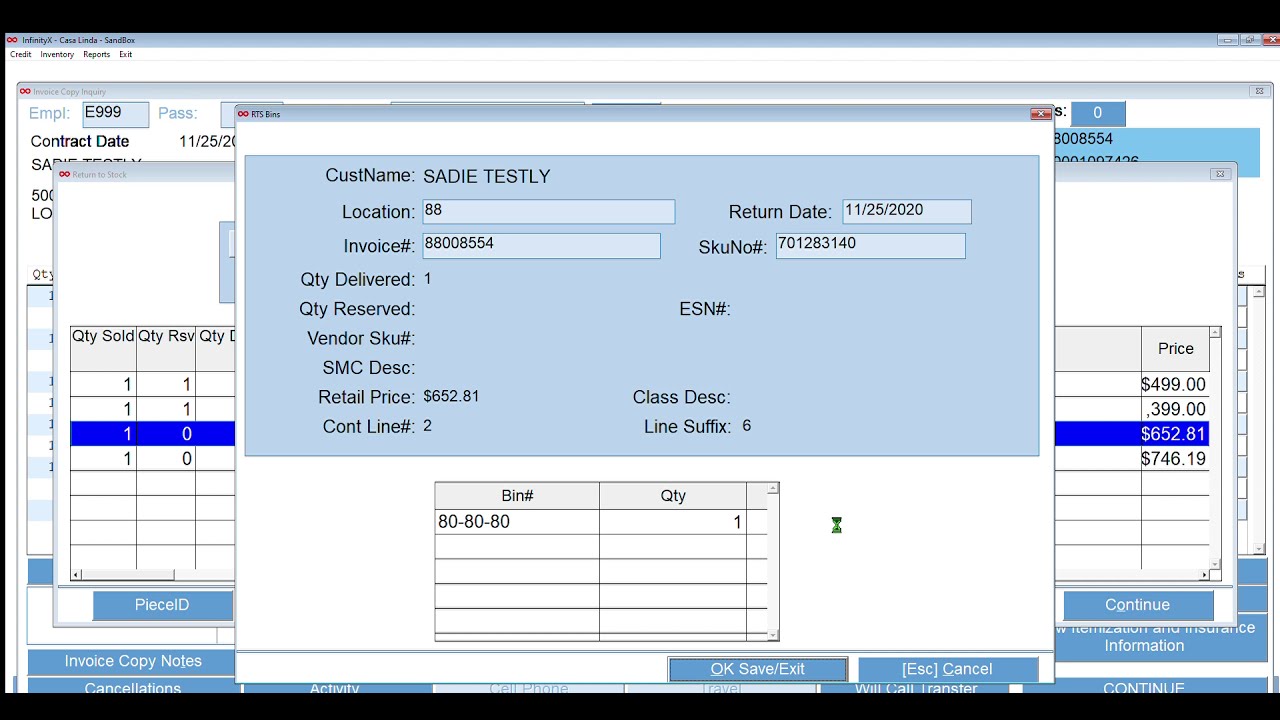The width and height of the screenshot is (1280, 720).
Task: Click the Bin# column header
Action: point(517,496)
